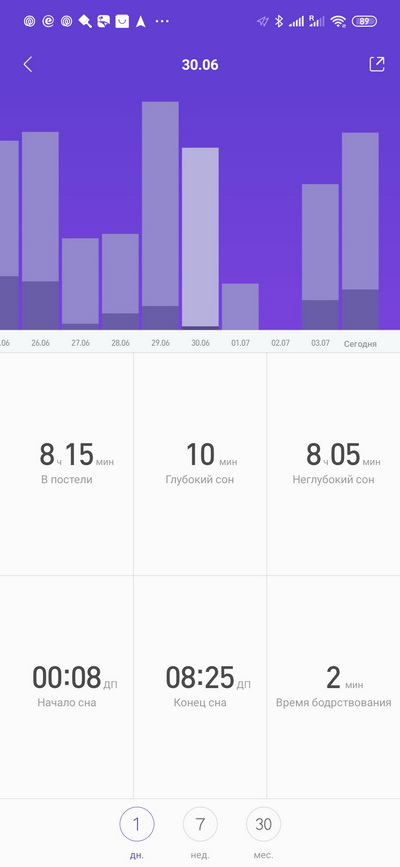Viewport: 400px width, 867px height.
Task: Open the share export icon
Action: tap(377, 64)
